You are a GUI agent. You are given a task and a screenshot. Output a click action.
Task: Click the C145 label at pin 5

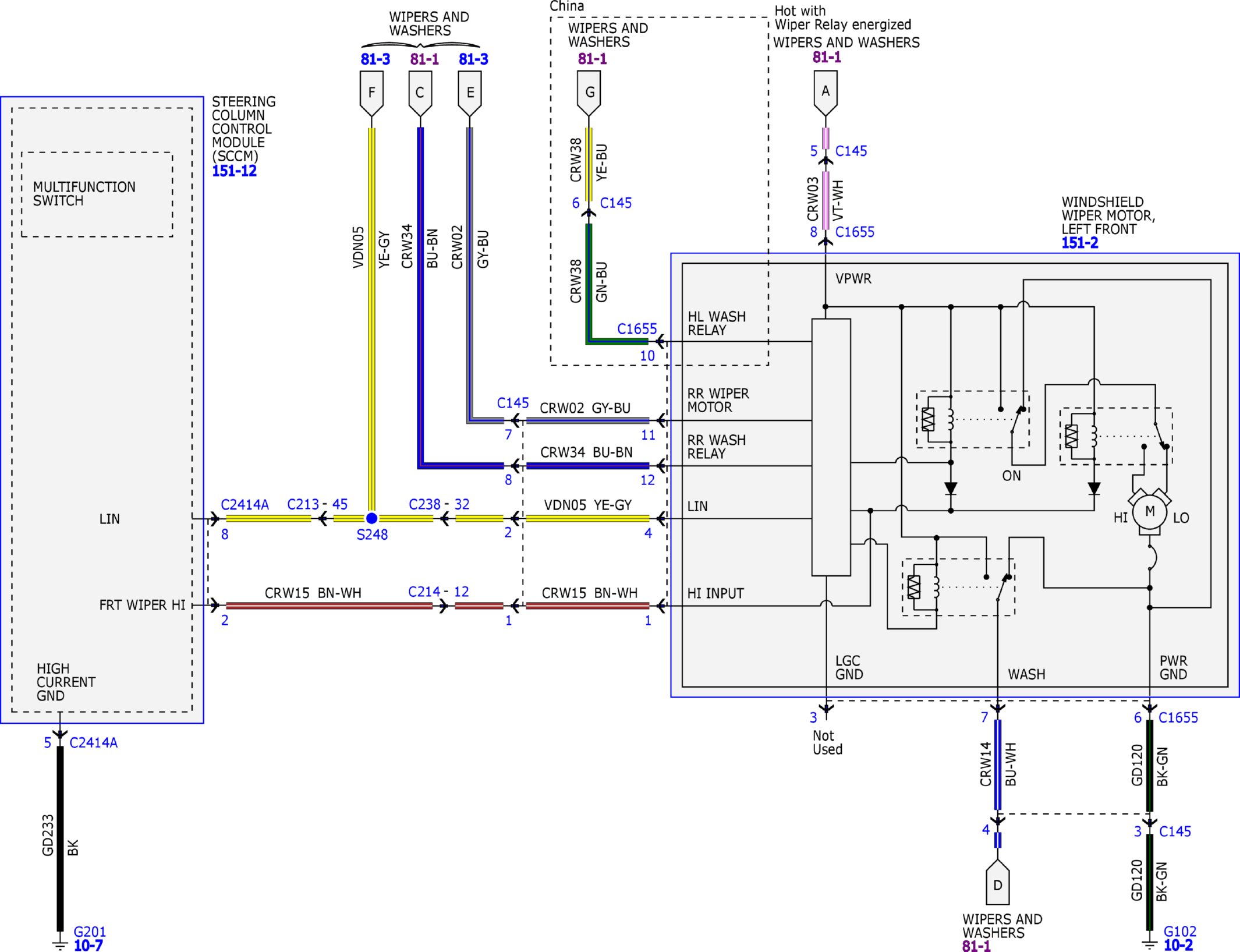851,151
